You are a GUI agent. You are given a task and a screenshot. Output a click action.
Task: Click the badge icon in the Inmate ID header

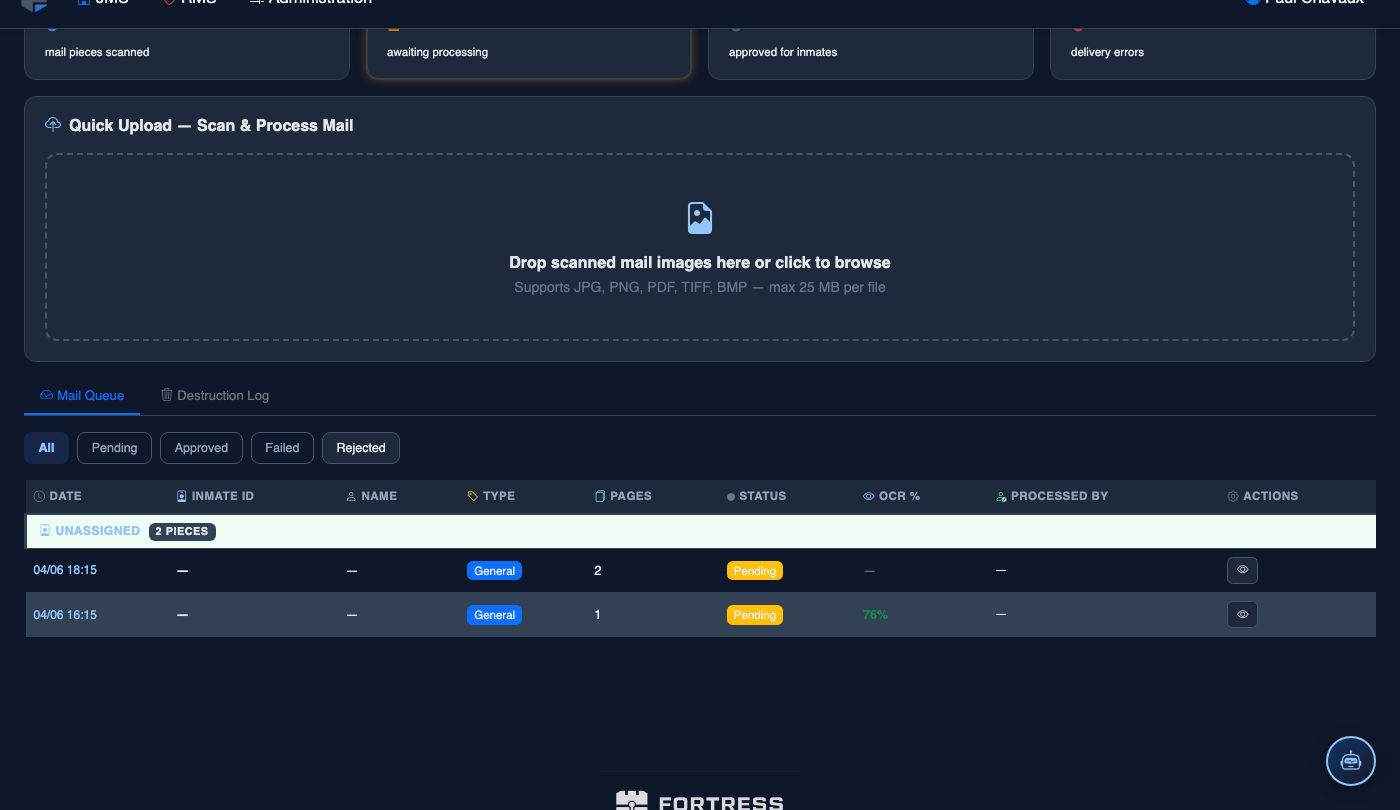click(181, 496)
